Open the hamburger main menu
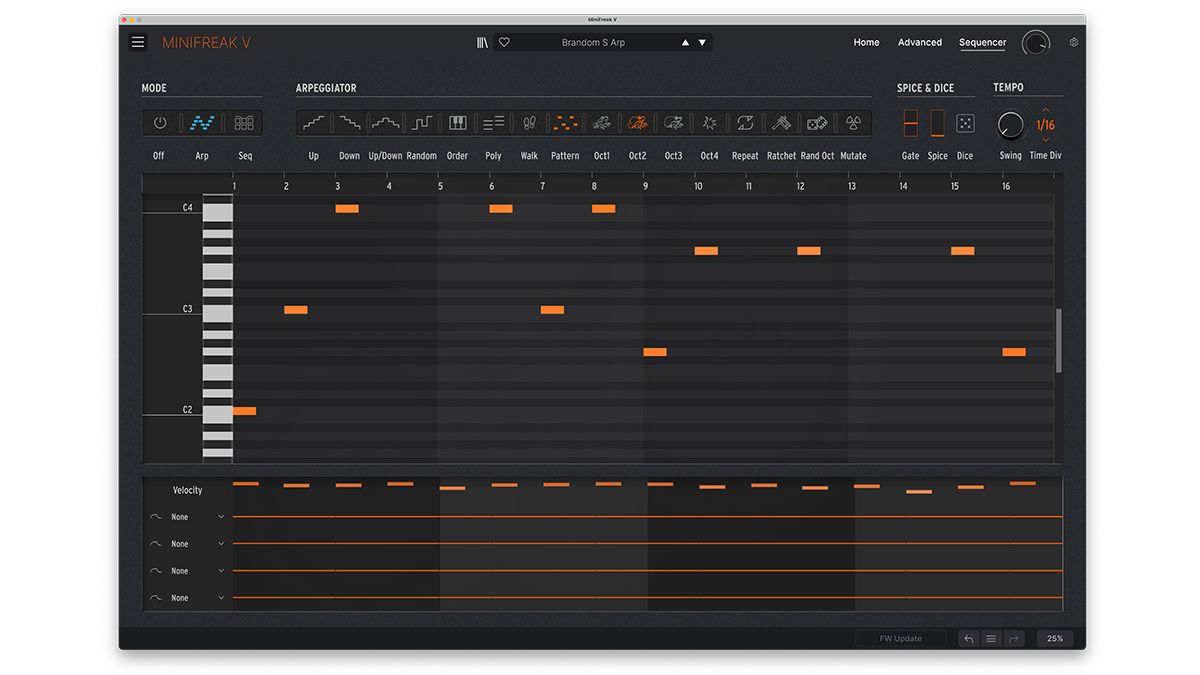1200x675 pixels. pos(138,42)
